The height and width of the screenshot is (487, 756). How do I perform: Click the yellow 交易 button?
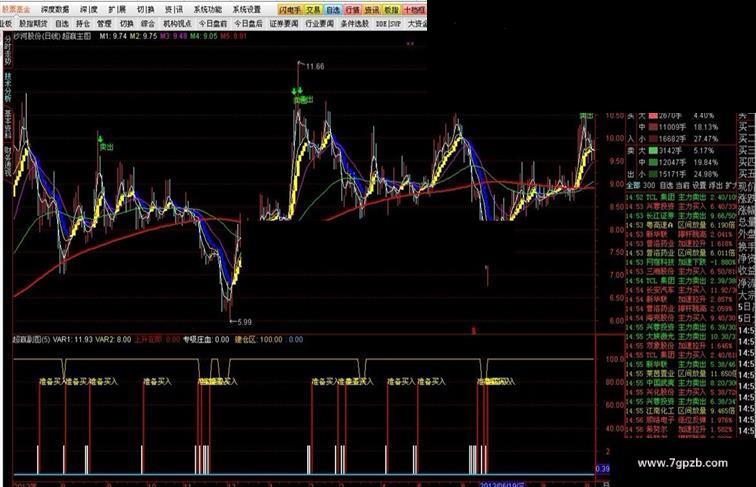coord(313,10)
